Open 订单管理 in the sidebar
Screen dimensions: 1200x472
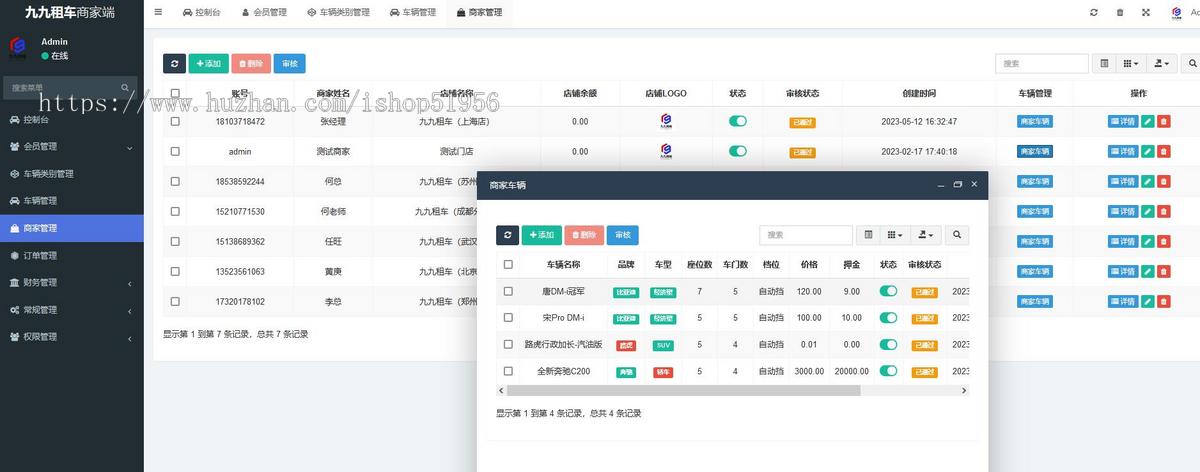(71, 256)
